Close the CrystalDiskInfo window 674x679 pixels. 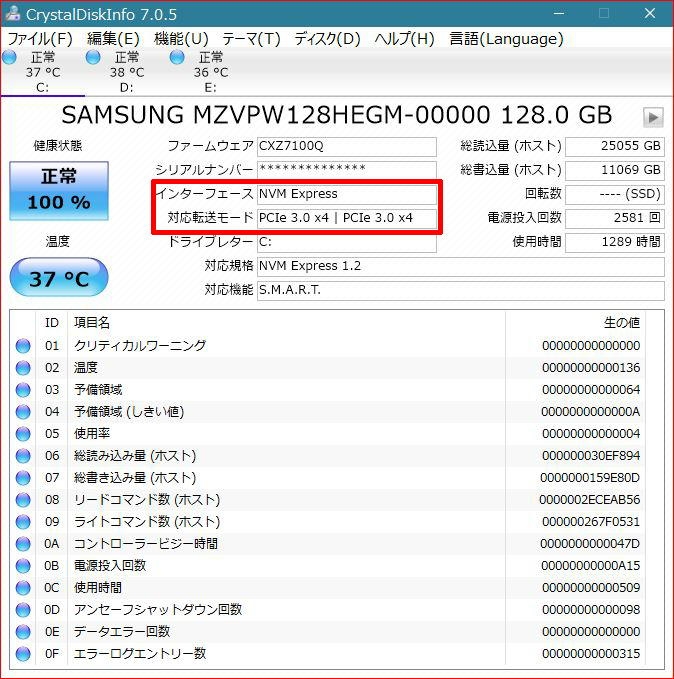pyautogui.click(x=650, y=13)
